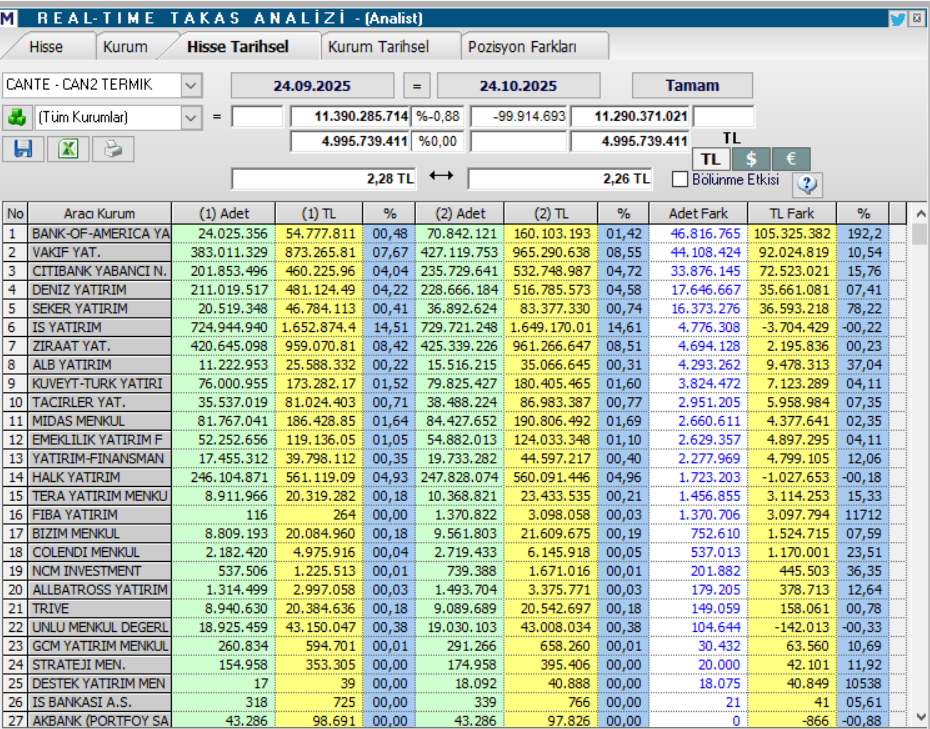Image resolution: width=930 pixels, height=729 pixels.
Task: Sort by (1) TL column header
Action: [319, 214]
